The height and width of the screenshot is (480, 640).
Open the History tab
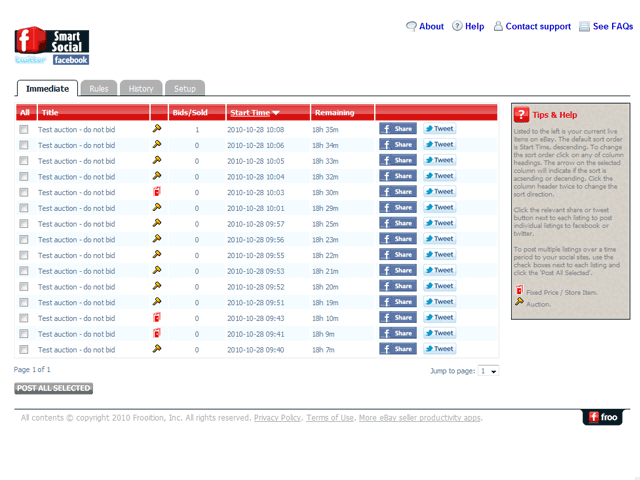click(x=141, y=89)
